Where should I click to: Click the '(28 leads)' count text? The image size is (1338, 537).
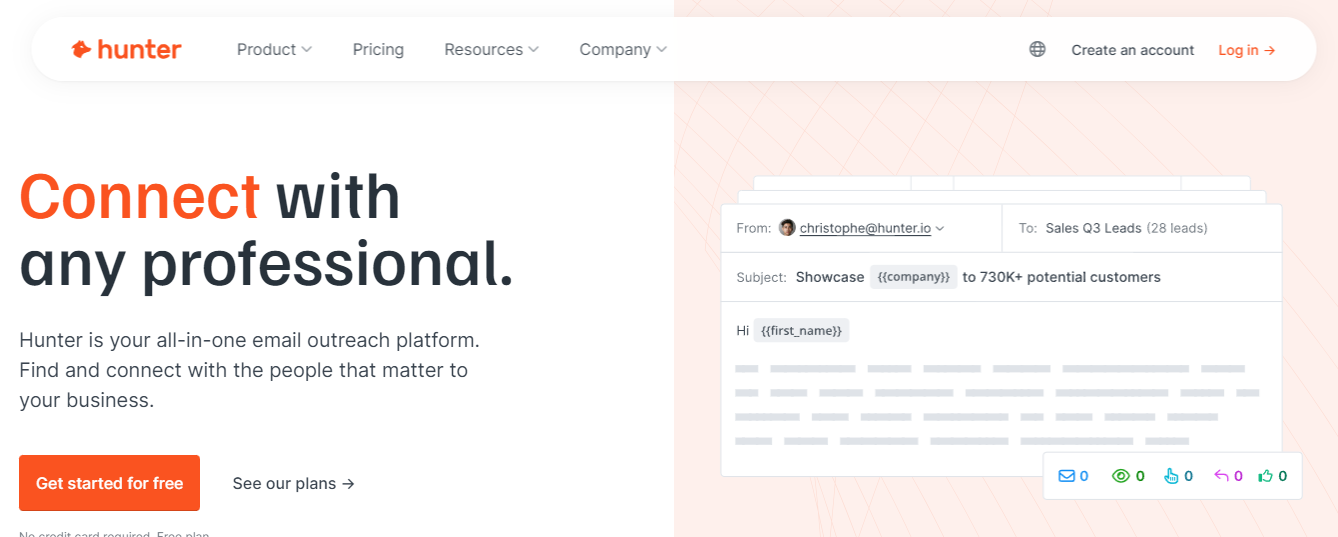1177,228
